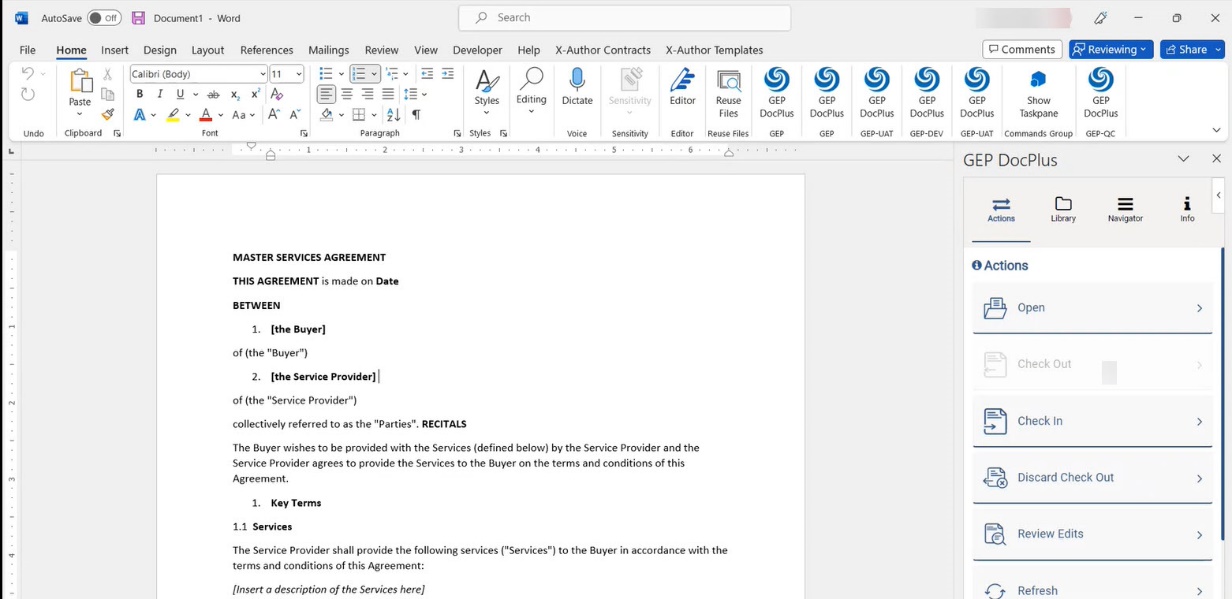Screen dimensions: 1232x599
Task: Click the Reuse Files icon
Action: pyautogui.click(x=728, y=82)
